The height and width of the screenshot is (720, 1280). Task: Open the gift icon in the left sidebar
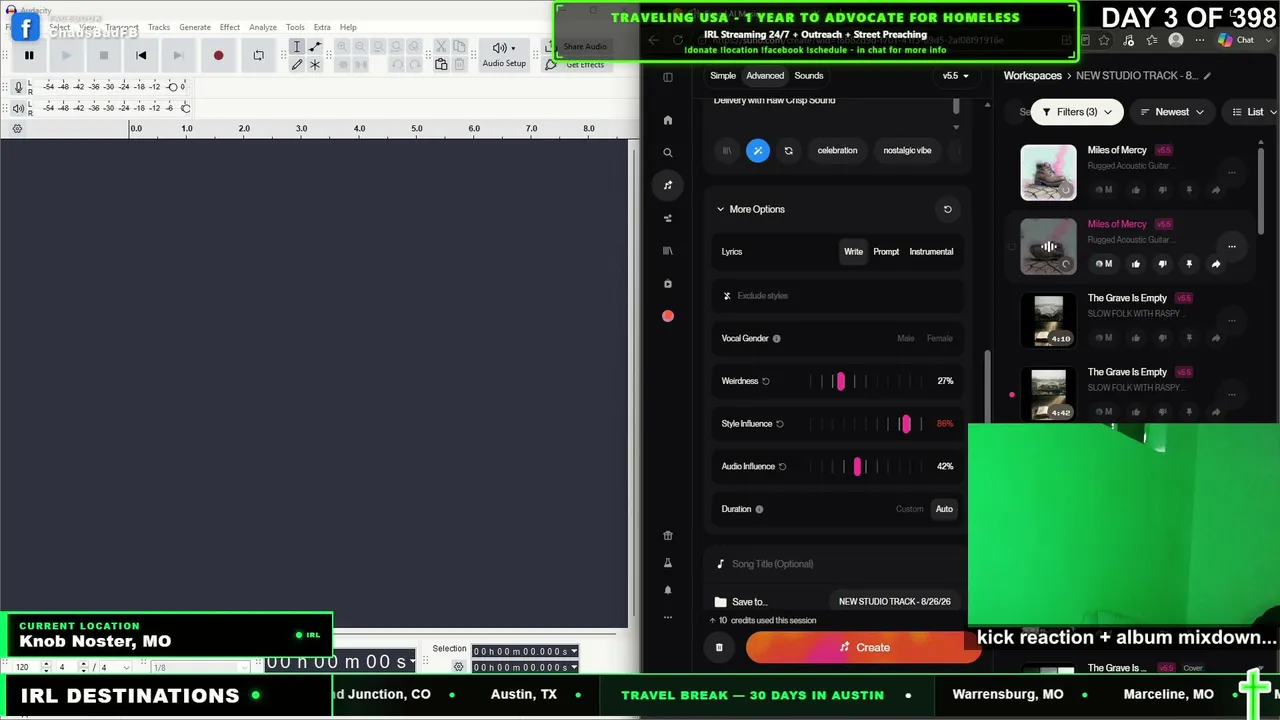(668, 536)
